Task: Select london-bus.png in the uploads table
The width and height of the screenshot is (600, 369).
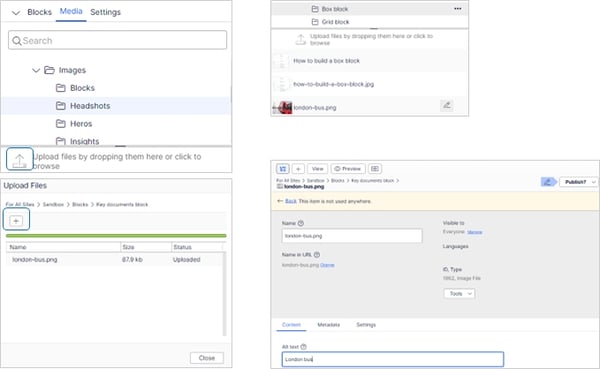Action: point(34,260)
